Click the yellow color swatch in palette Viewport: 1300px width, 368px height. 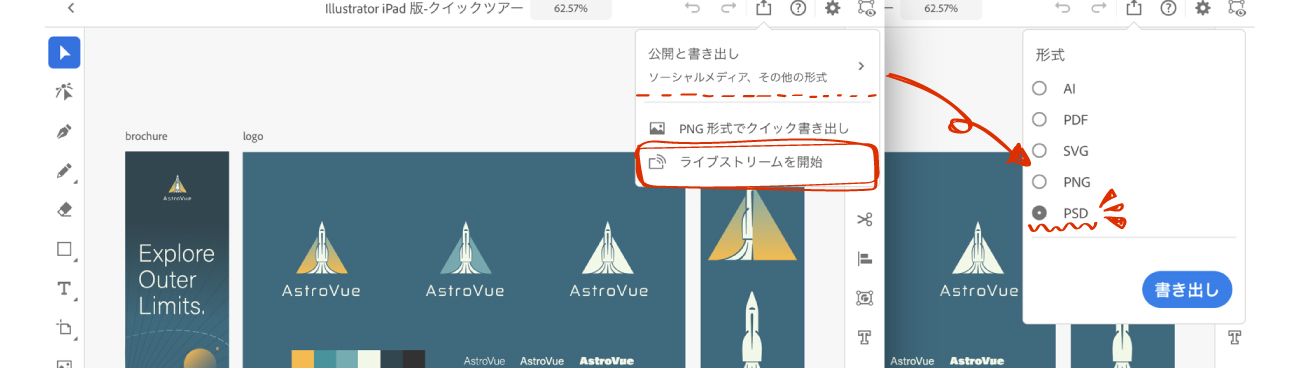pyautogui.click(x=302, y=359)
